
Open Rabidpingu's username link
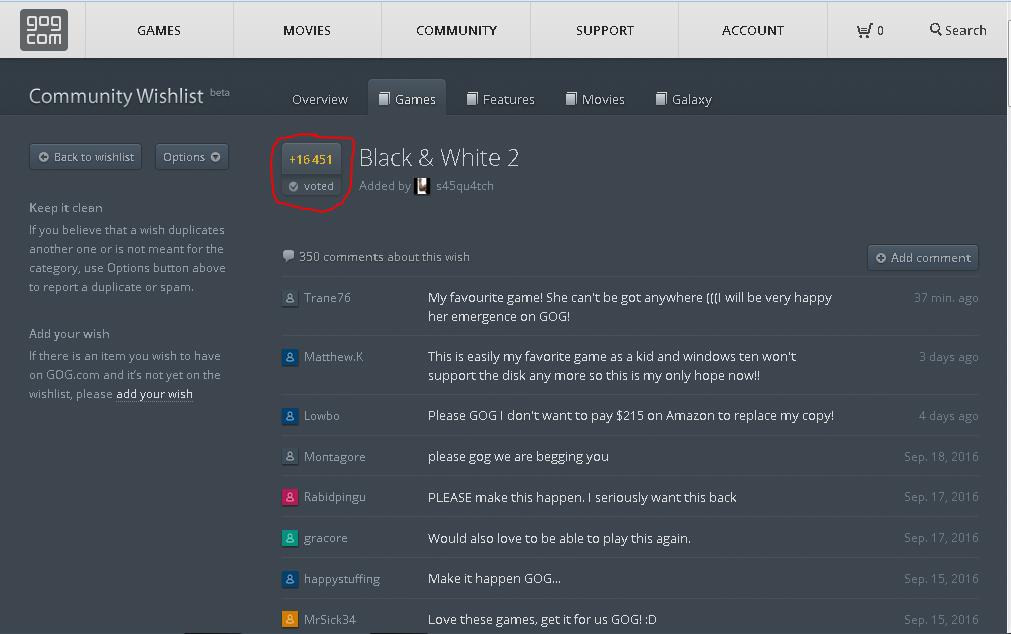click(335, 497)
